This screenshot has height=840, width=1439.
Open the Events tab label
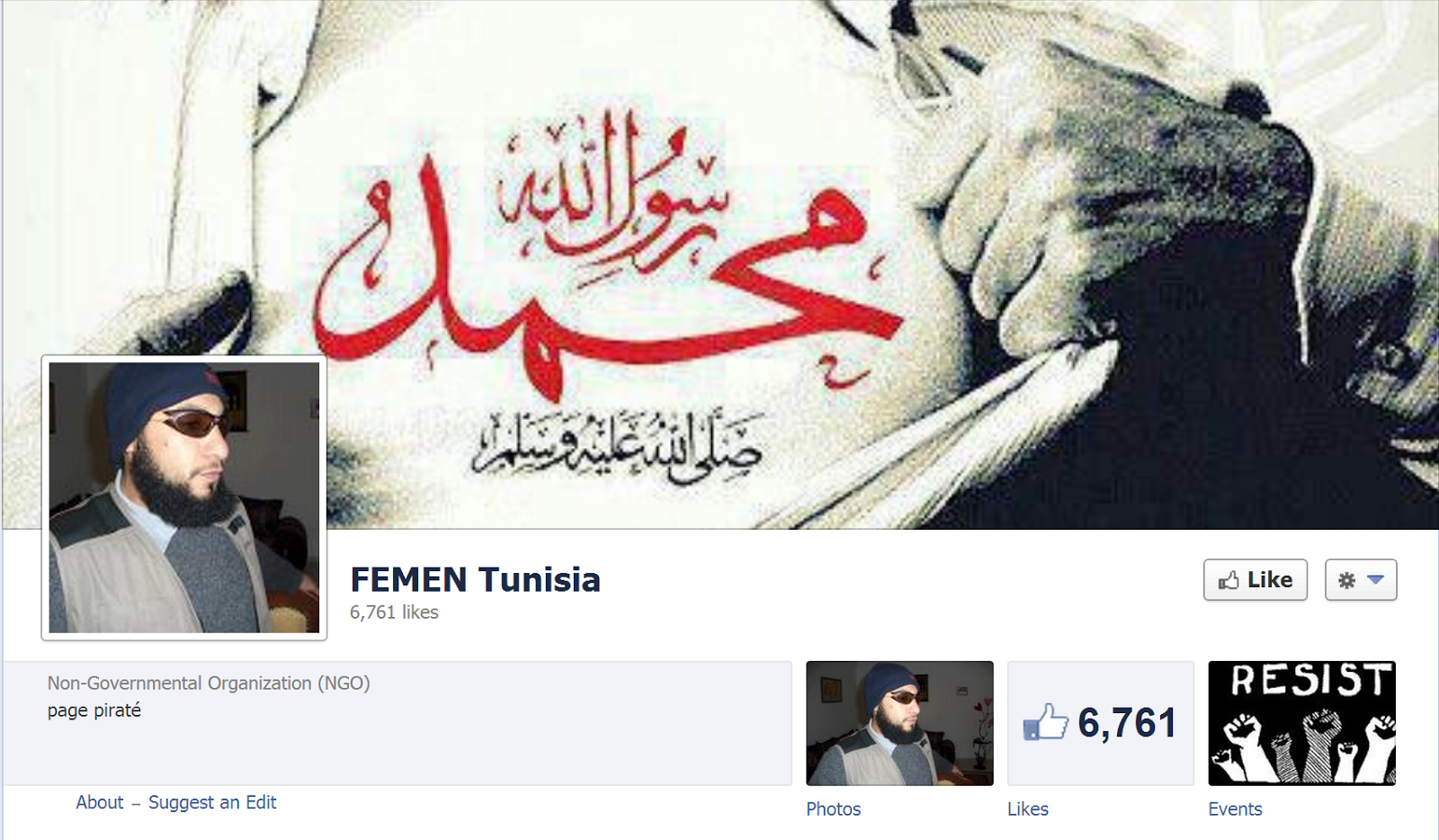tap(1235, 809)
